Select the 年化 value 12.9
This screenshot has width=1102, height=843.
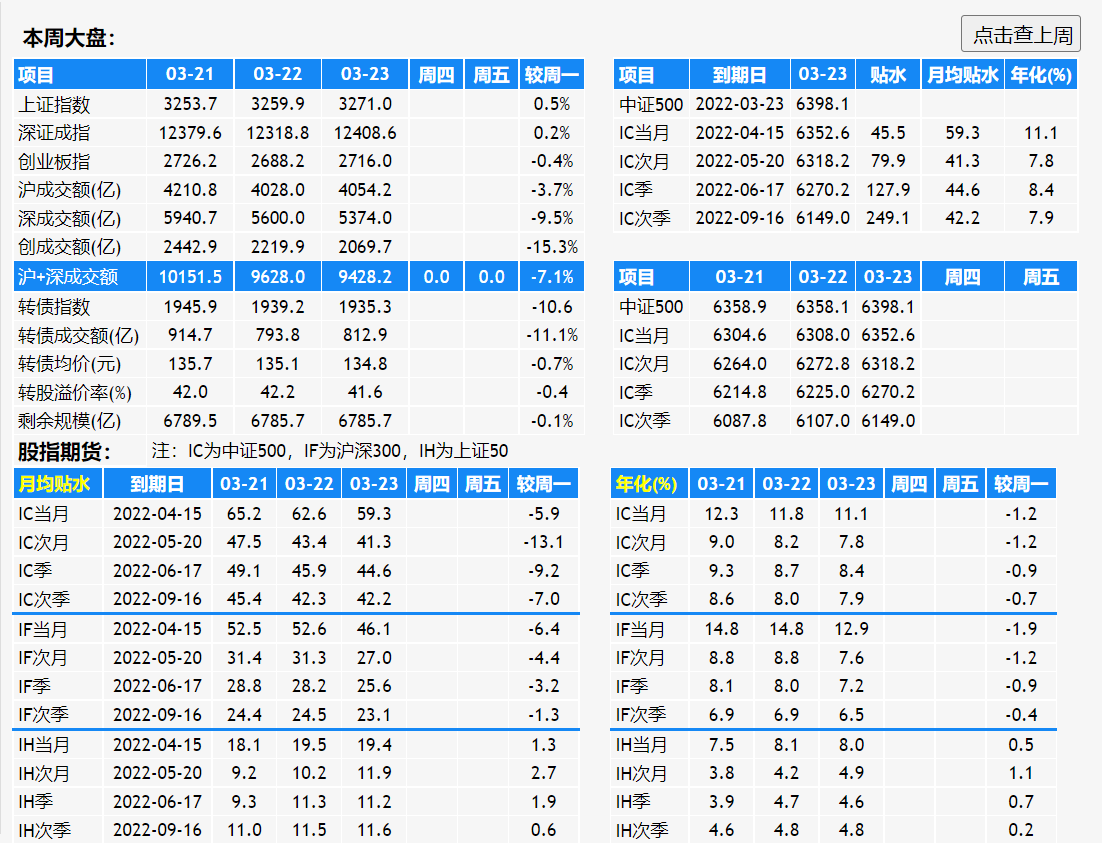(851, 629)
